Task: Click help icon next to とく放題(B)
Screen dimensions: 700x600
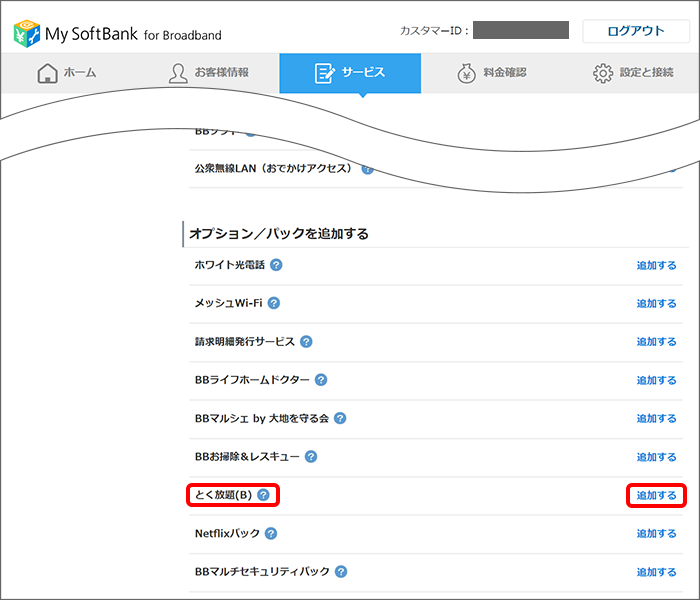Action: [x=263, y=495]
